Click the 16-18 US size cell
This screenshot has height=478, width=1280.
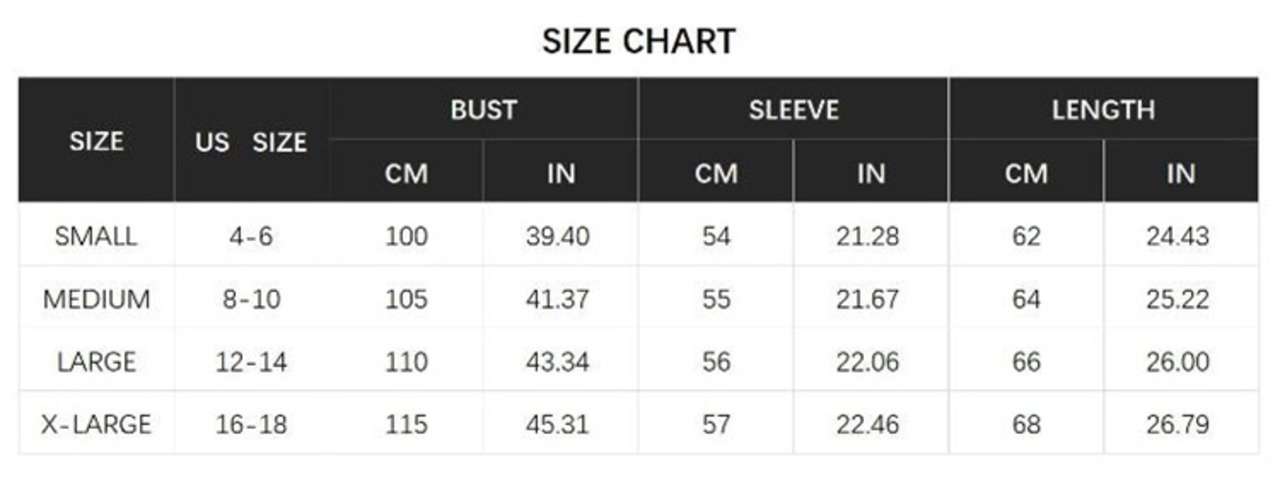point(251,424)
